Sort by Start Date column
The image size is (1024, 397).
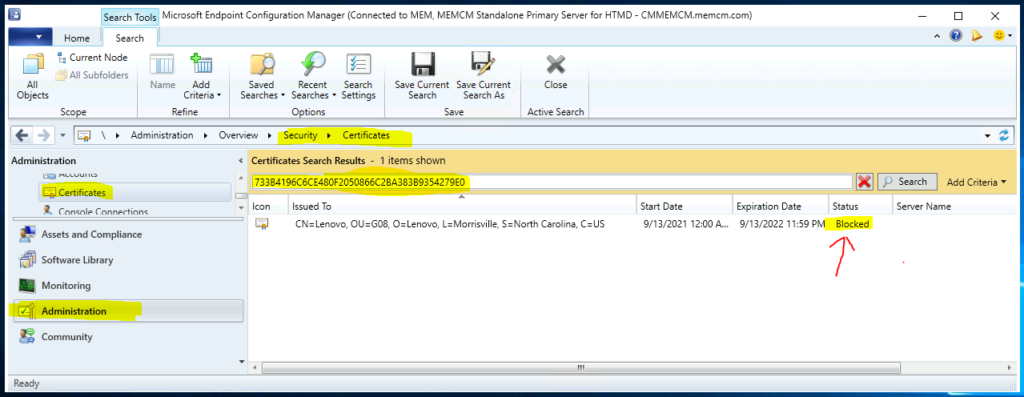[x=684, y=206]
